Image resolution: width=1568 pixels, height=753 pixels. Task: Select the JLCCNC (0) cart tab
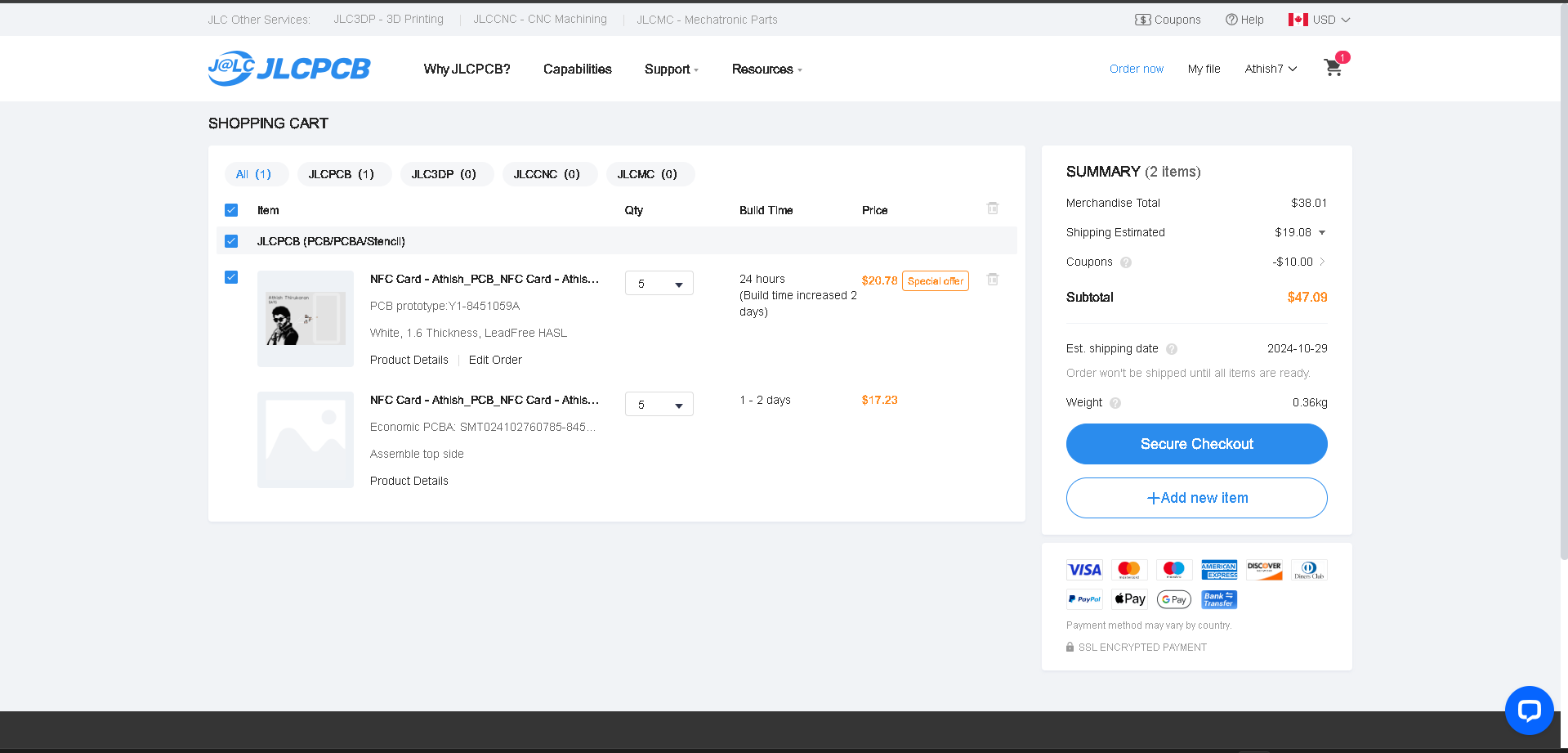click(550, 174)
